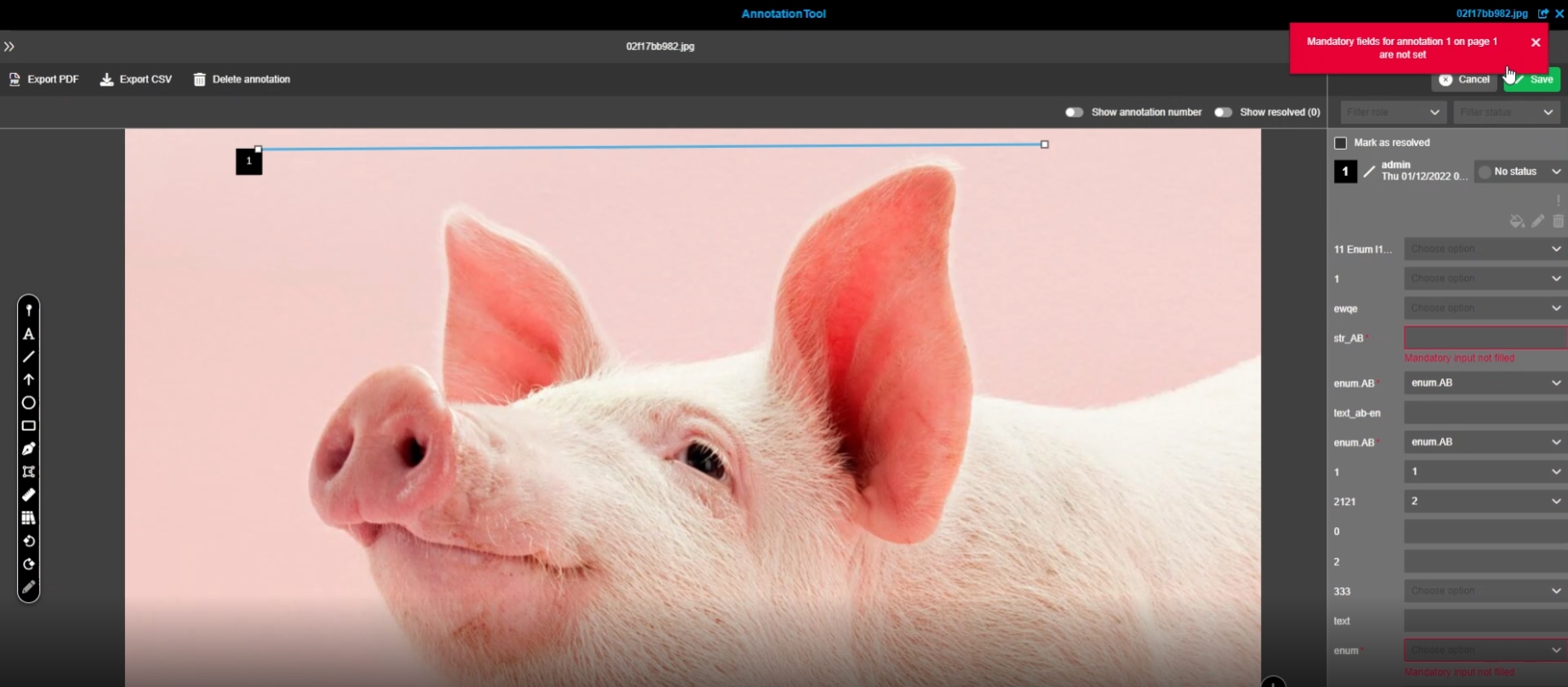Expand the 2121 field dropdown
This screenshot has width=1568, height=687.
point(1485,502)
